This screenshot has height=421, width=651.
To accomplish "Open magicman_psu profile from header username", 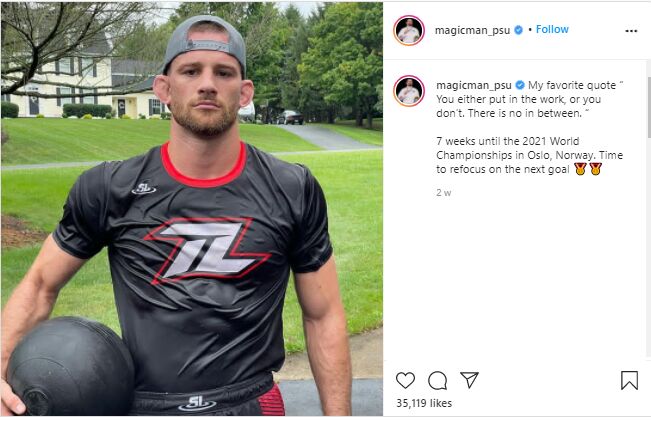I will click(x=472, y=30).
